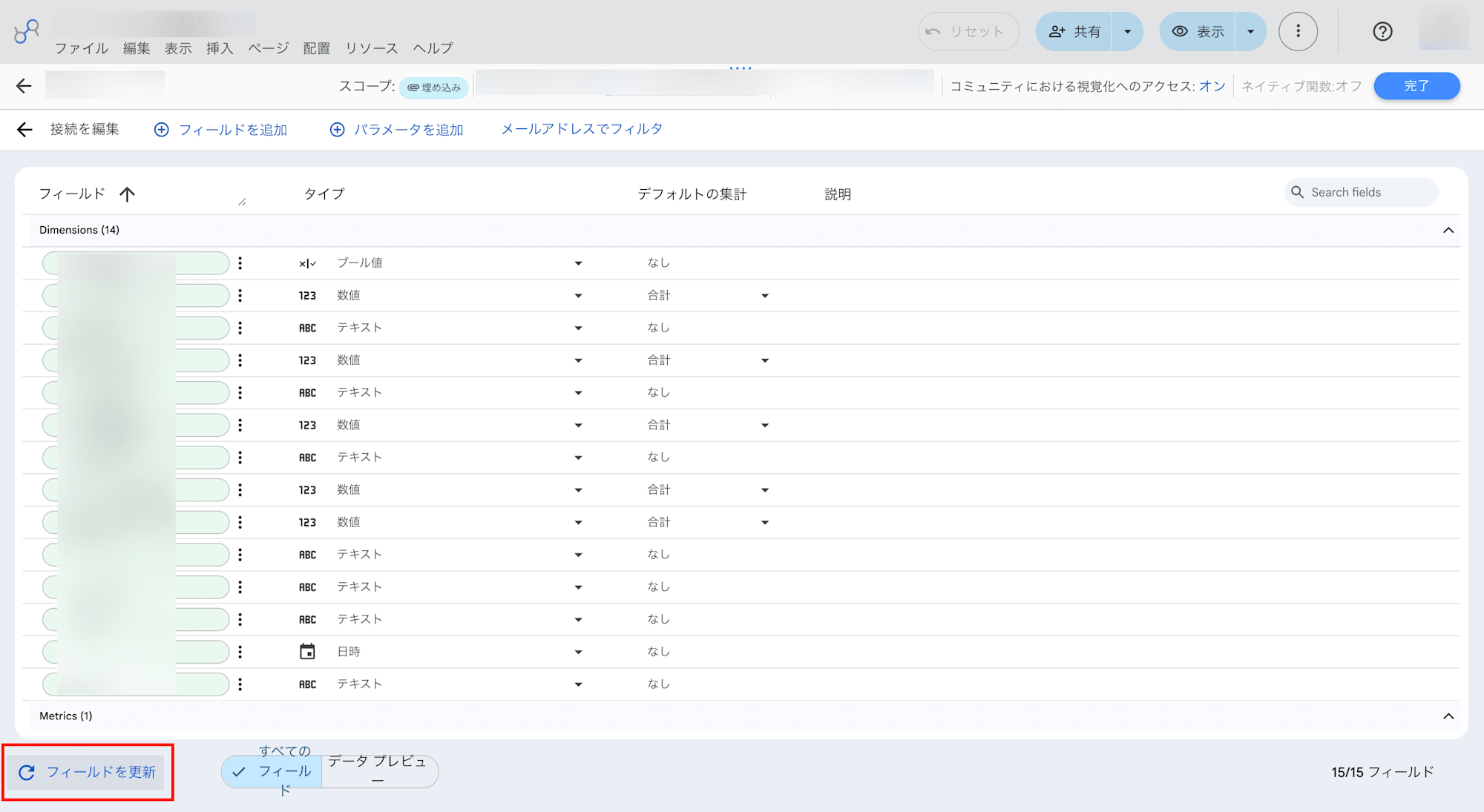
Task: Click the back arrow beside 接続を編集
Action: pos(24,130)
